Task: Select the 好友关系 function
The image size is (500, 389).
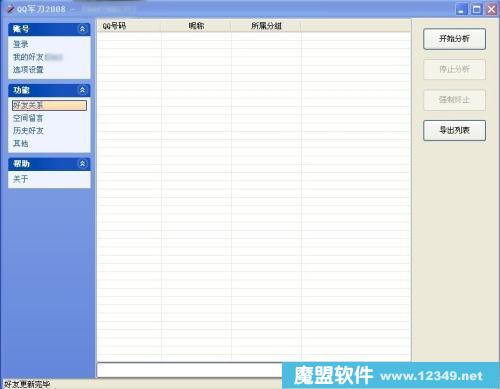Action: click(49, 105)
